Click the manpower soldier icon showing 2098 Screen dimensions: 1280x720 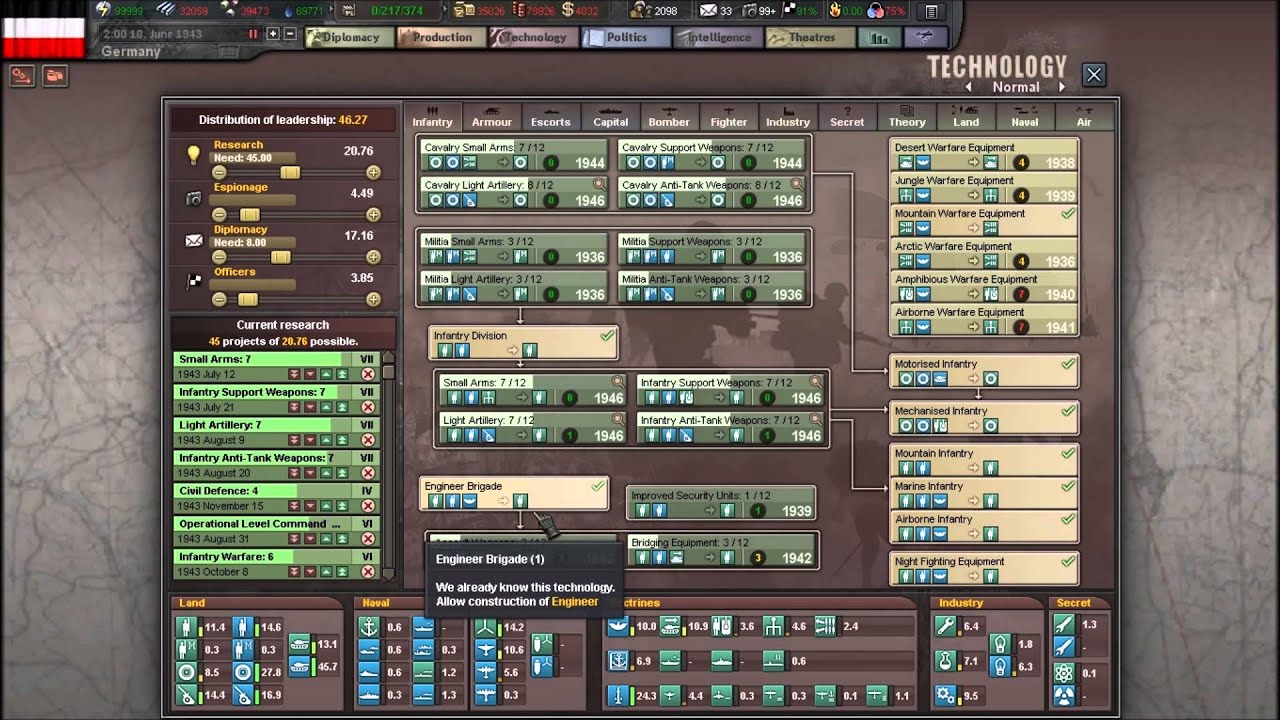(x=640, y=11)
